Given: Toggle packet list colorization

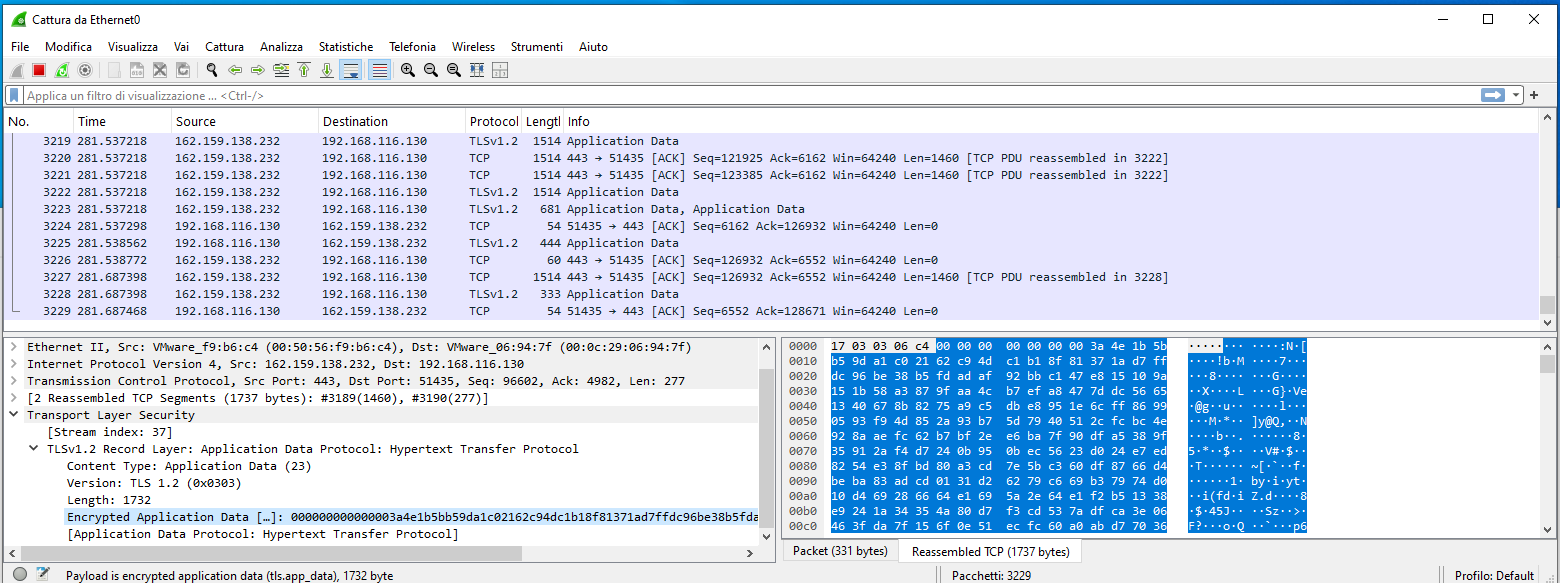Looking at the screenshot, I should (378, 70).
